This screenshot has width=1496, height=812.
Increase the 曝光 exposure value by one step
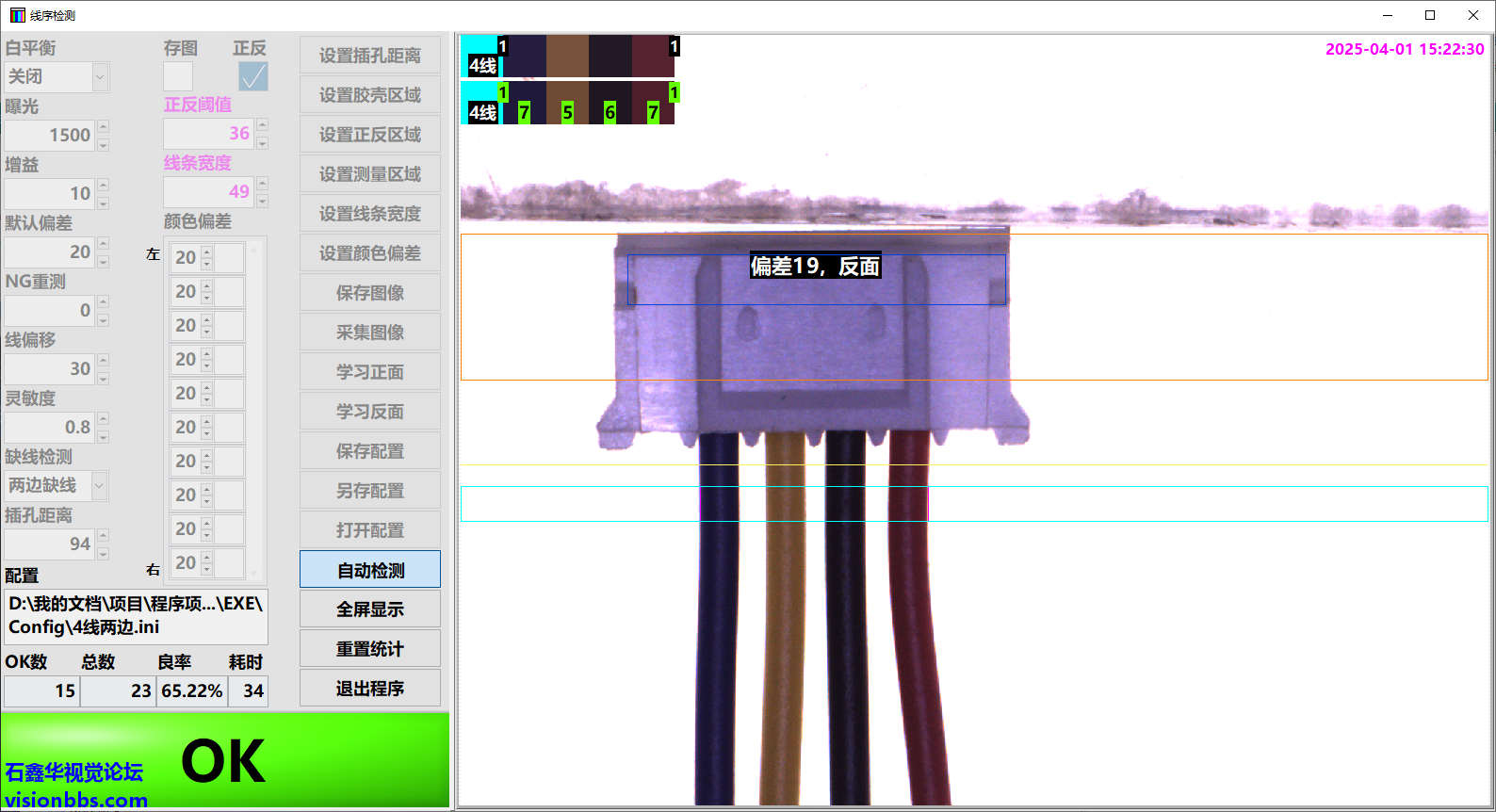104,126
